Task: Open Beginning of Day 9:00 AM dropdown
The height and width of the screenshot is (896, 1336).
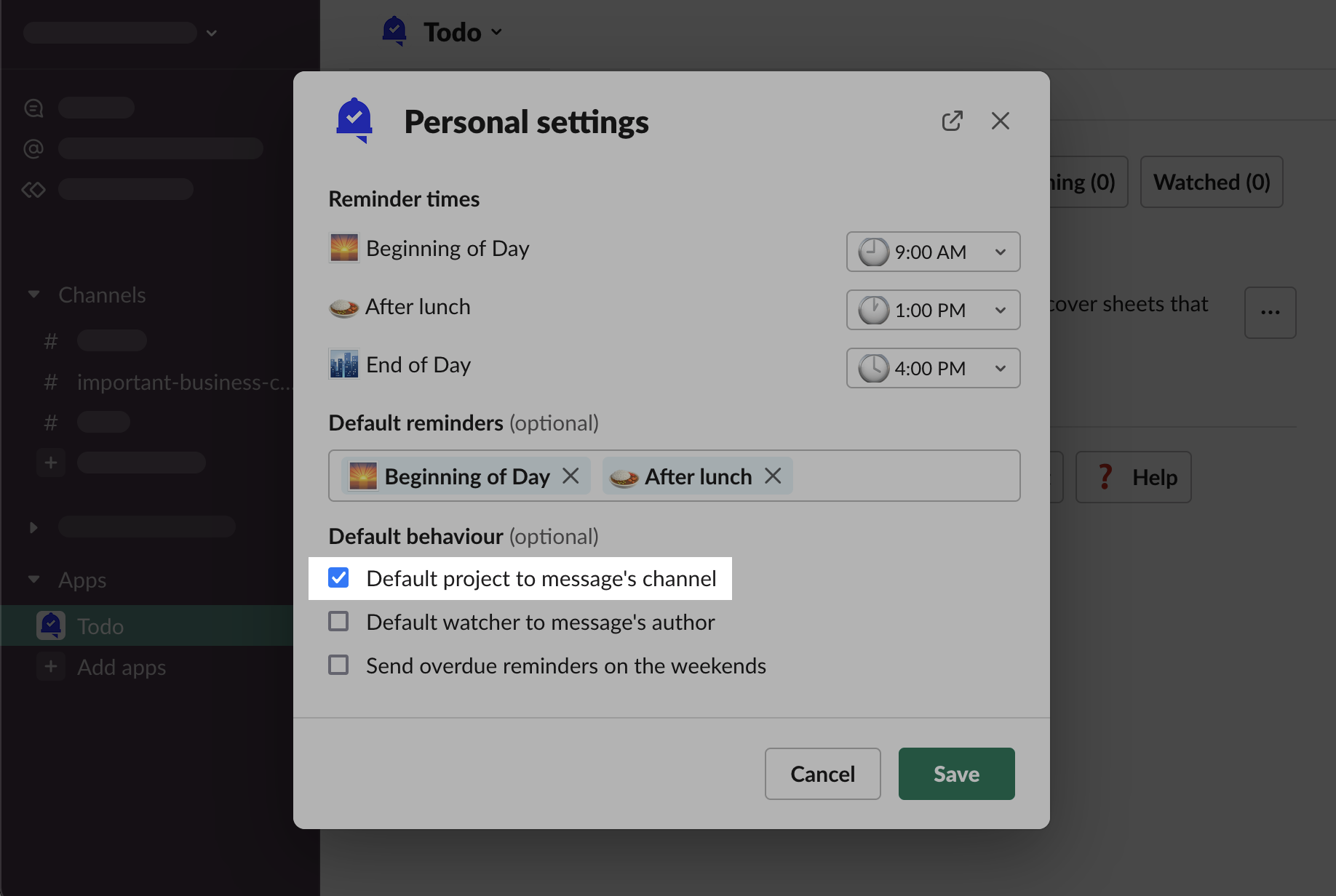Action: click(933, 252)
